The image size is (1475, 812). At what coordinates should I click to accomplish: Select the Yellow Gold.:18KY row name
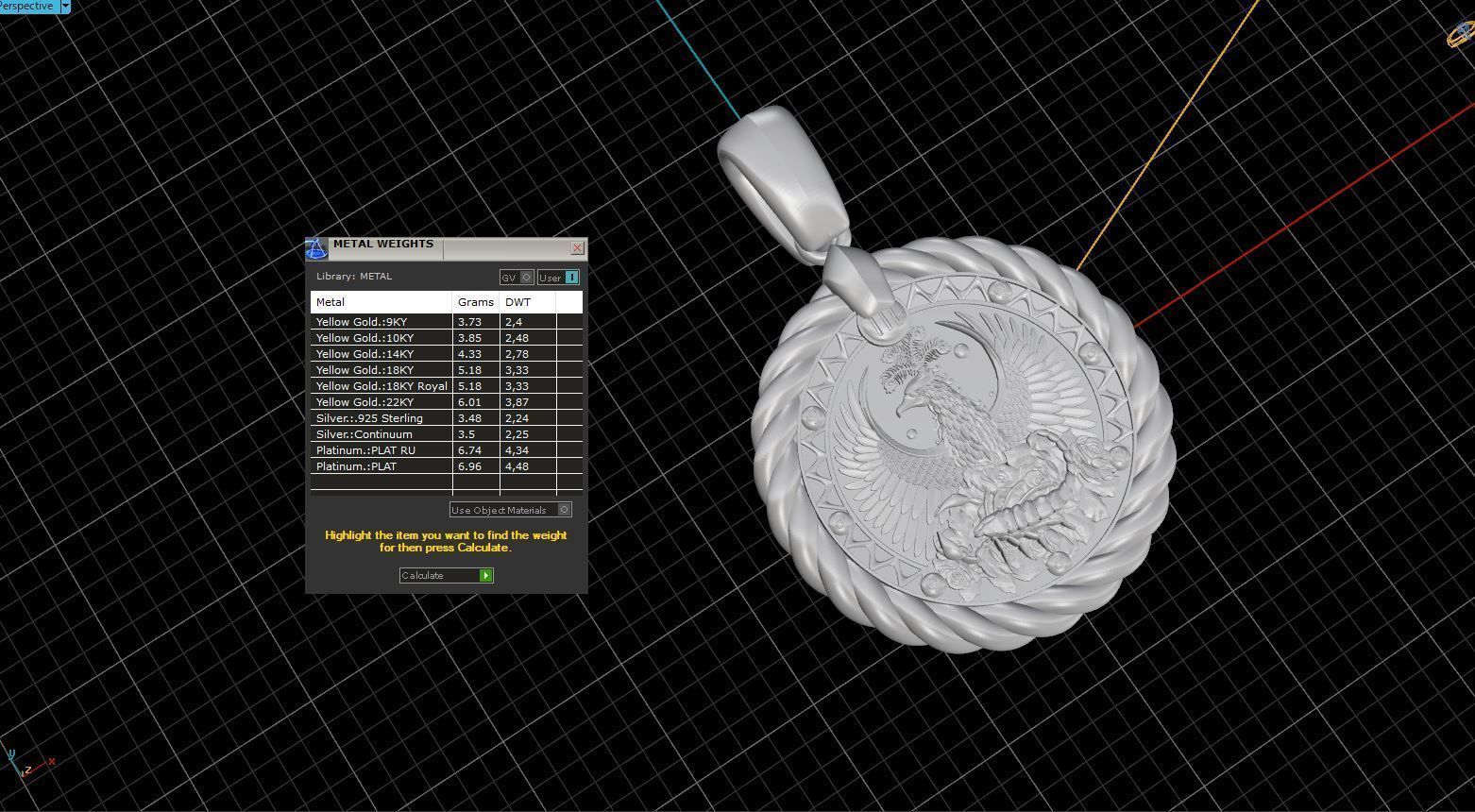point(365,370)
